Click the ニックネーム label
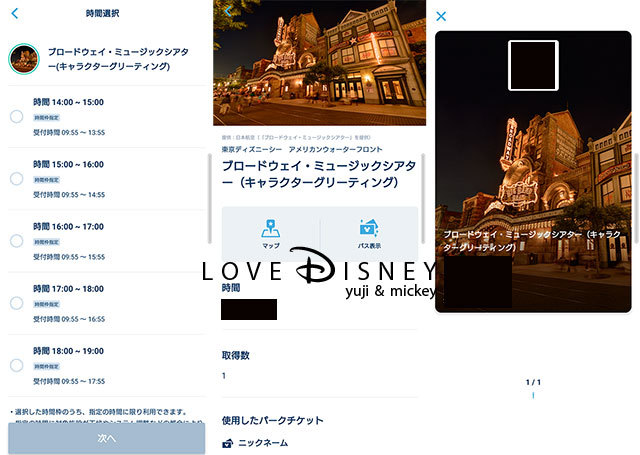The width and height of the screenshot is (640, 455). click(263, 443)
